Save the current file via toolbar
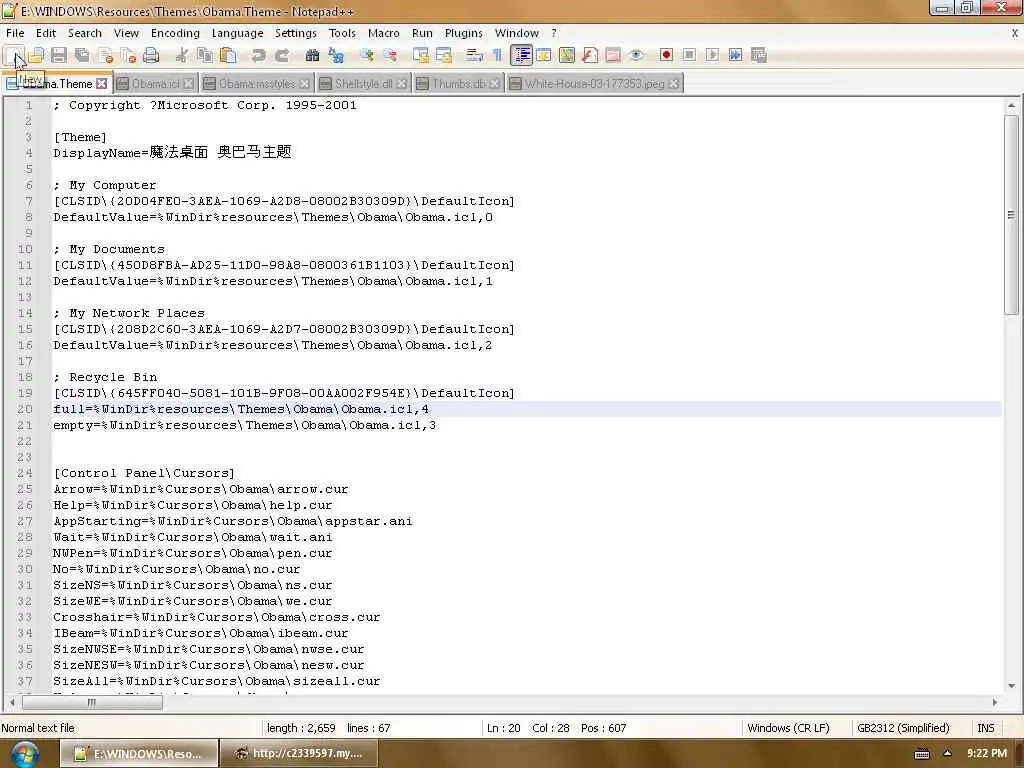Image resolution: width=1024 pixels, height=768 pixels. point(59,56)
